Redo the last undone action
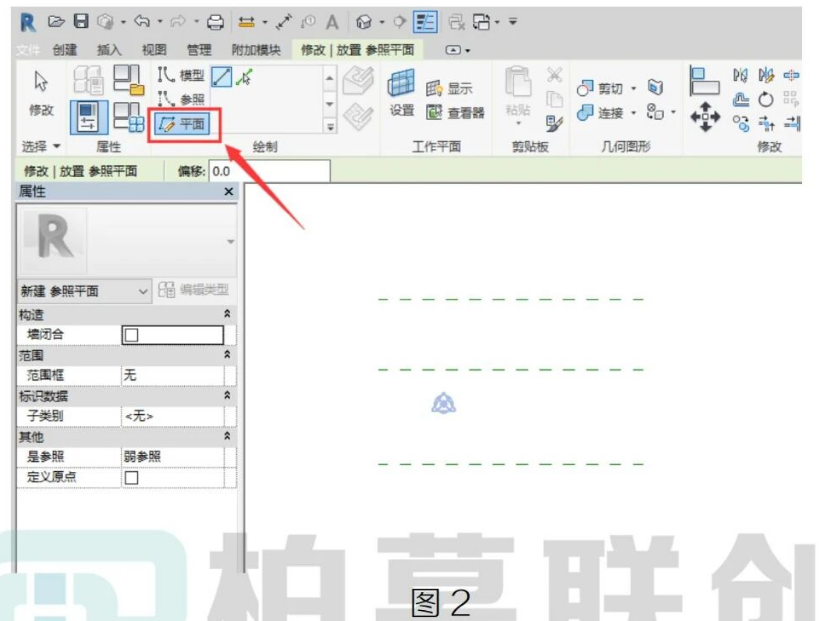Screen dimensions: 819x621 point(178,21)
